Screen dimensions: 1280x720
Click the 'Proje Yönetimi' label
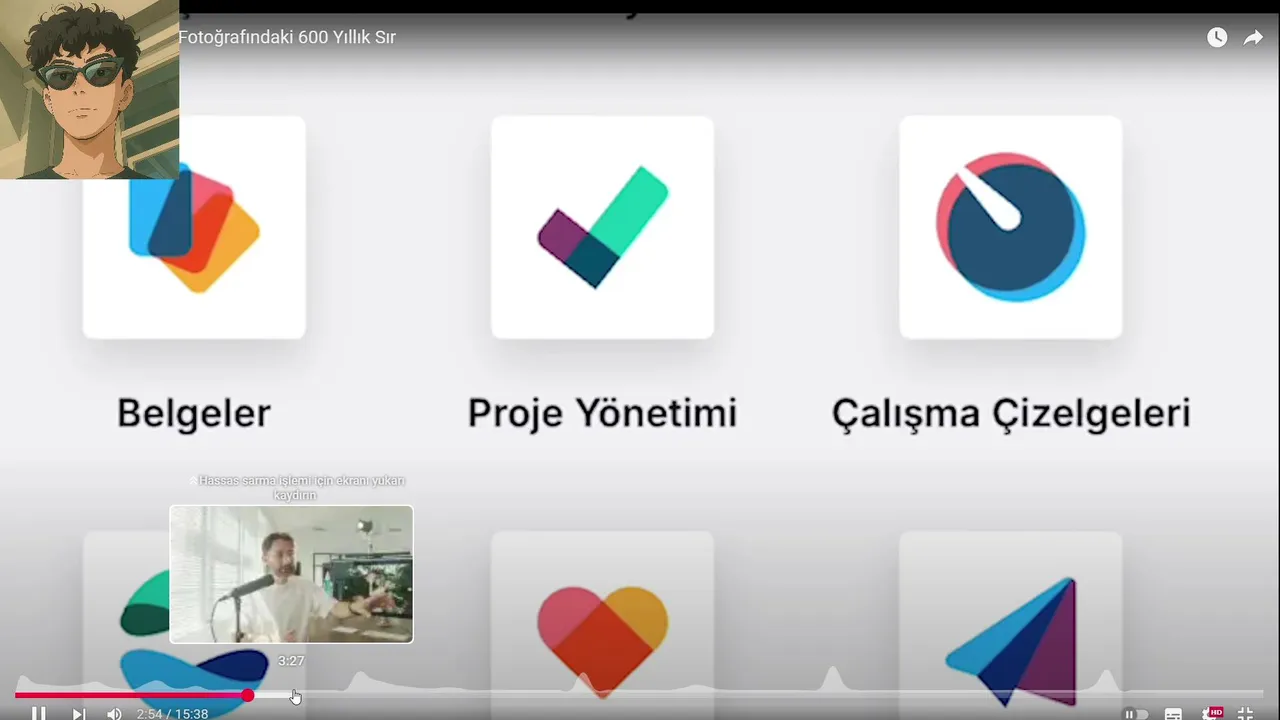(x=603, y=413)
